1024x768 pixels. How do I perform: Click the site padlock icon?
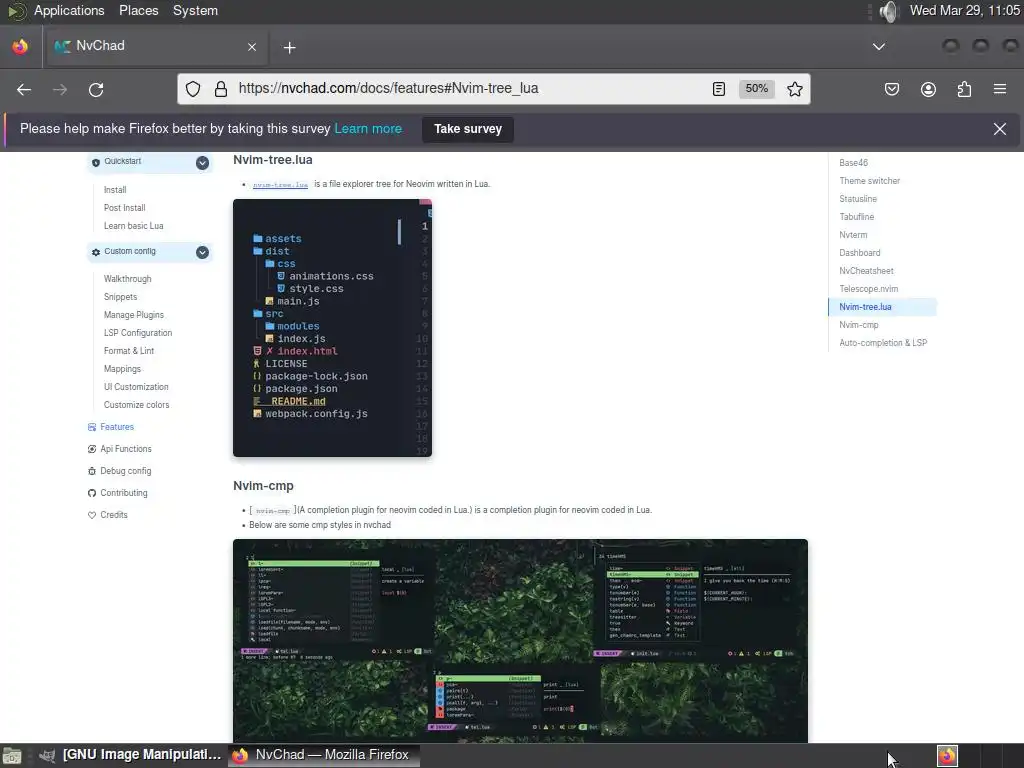[221, 89]
